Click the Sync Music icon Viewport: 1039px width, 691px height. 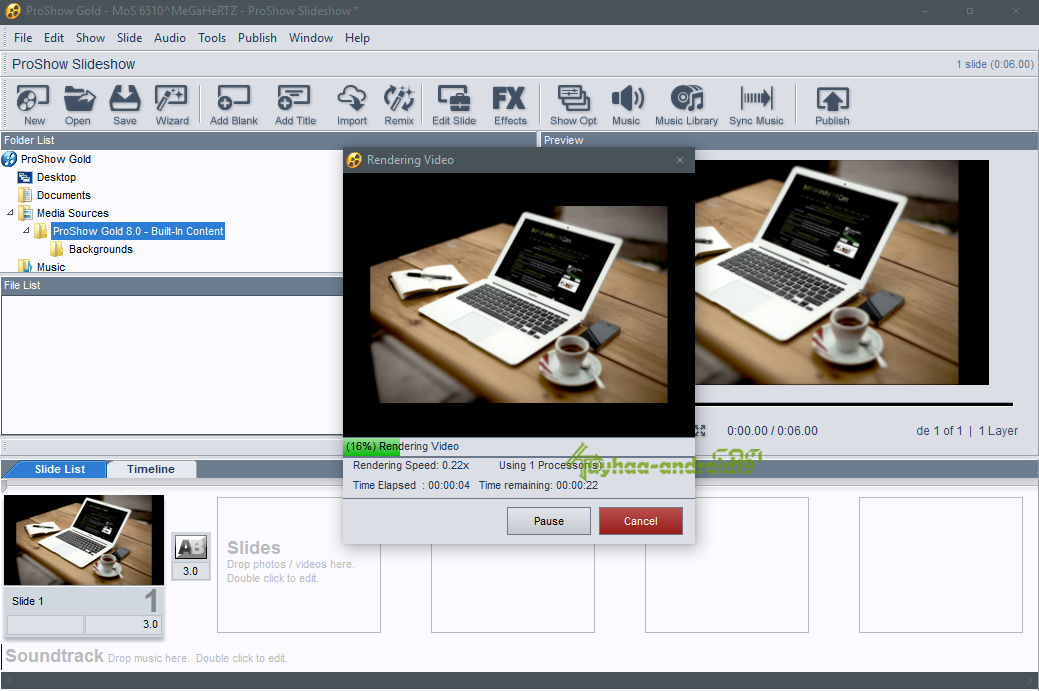tap(756, 105)
